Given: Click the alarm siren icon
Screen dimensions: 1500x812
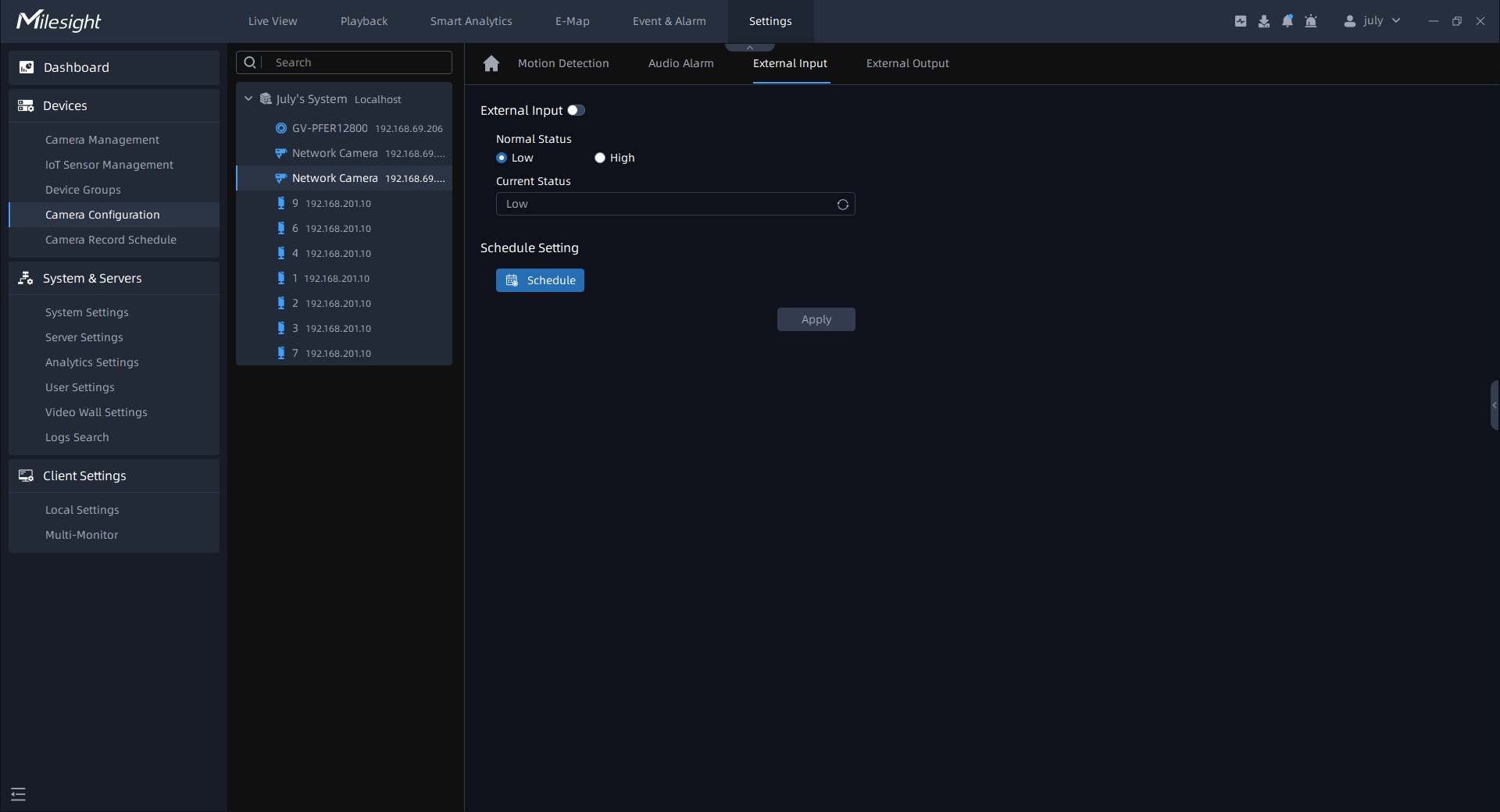Looking at the screenshot, I should pyautogui.click(x=1311, y=21).
